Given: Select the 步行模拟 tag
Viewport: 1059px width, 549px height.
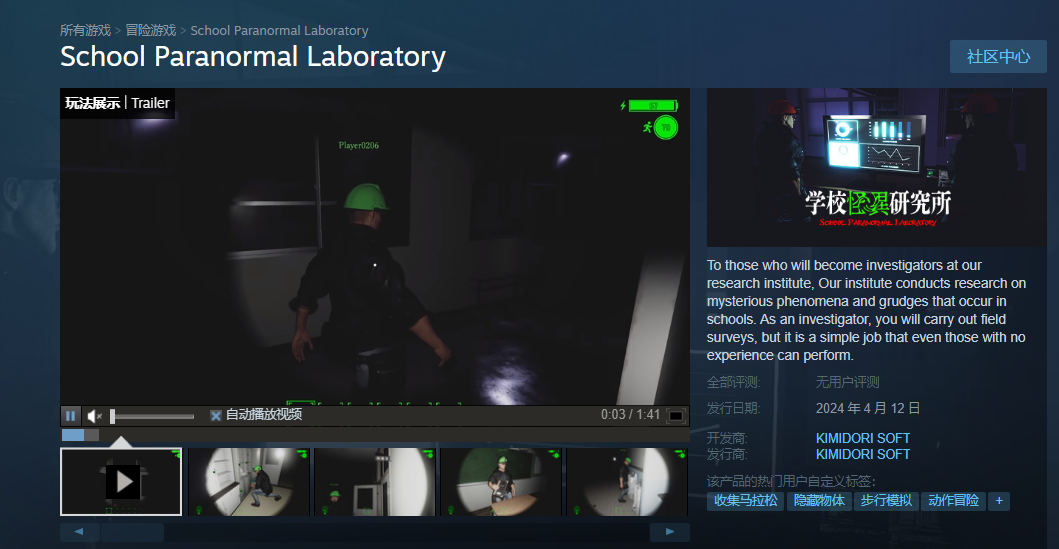Looking at the screenshot, I should pyautogui.click(x=885, y=501).
